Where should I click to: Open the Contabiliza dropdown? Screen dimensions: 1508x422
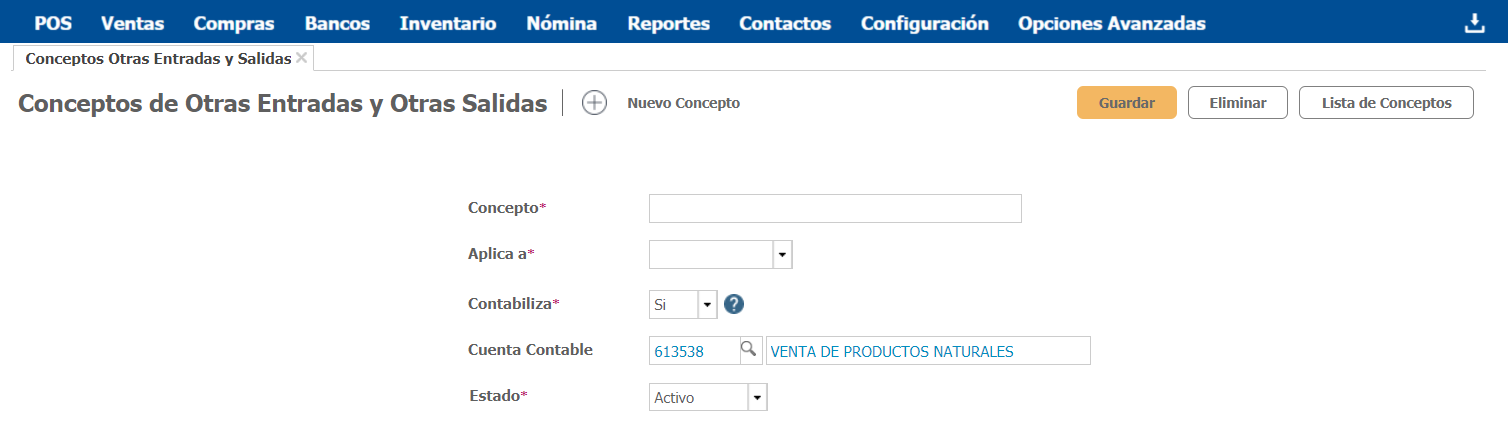(707, 305)
